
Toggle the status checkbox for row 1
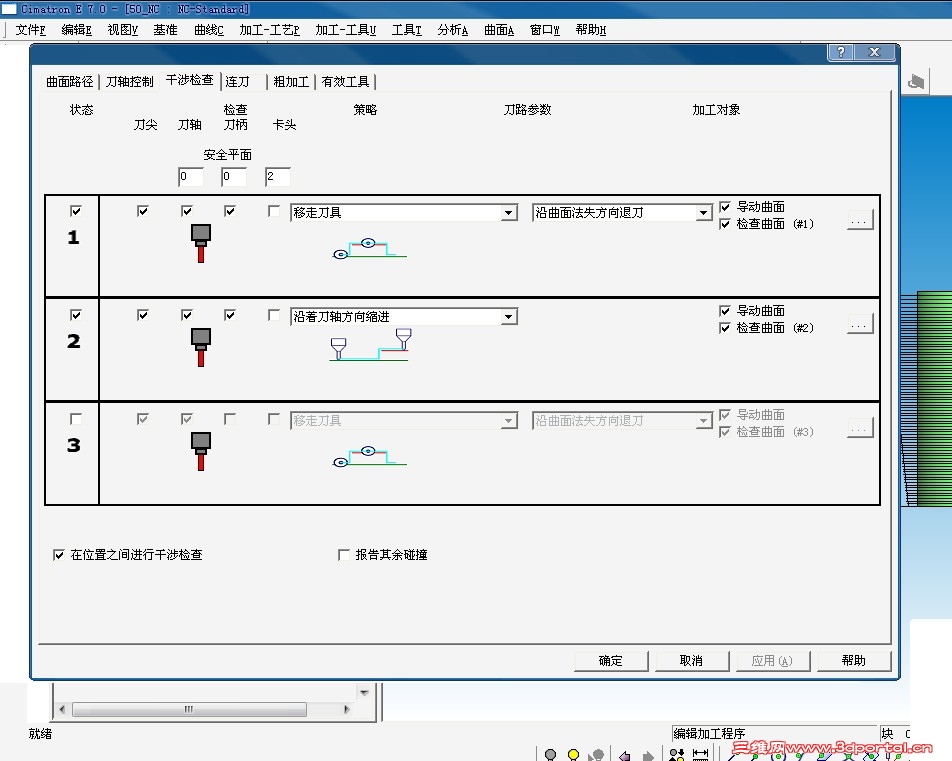[76, 211]
